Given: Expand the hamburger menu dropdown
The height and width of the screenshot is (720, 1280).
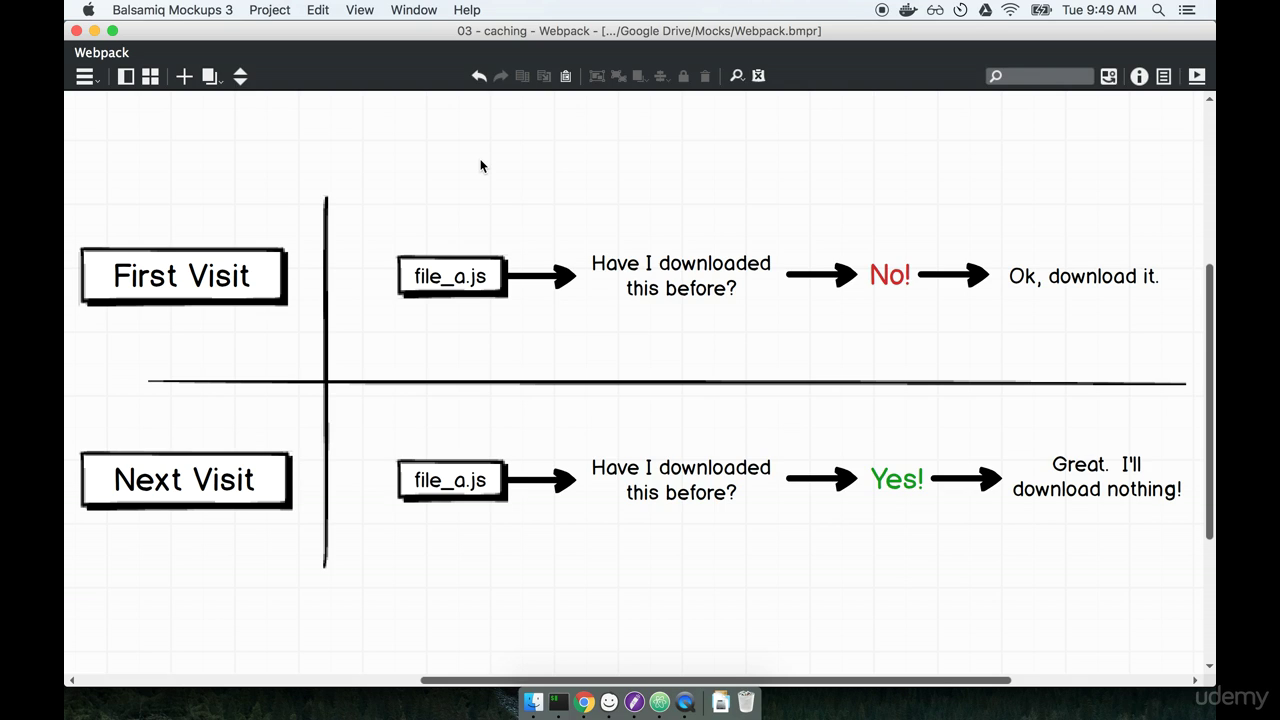Looking at the screenshot, I should click(84, 76).
